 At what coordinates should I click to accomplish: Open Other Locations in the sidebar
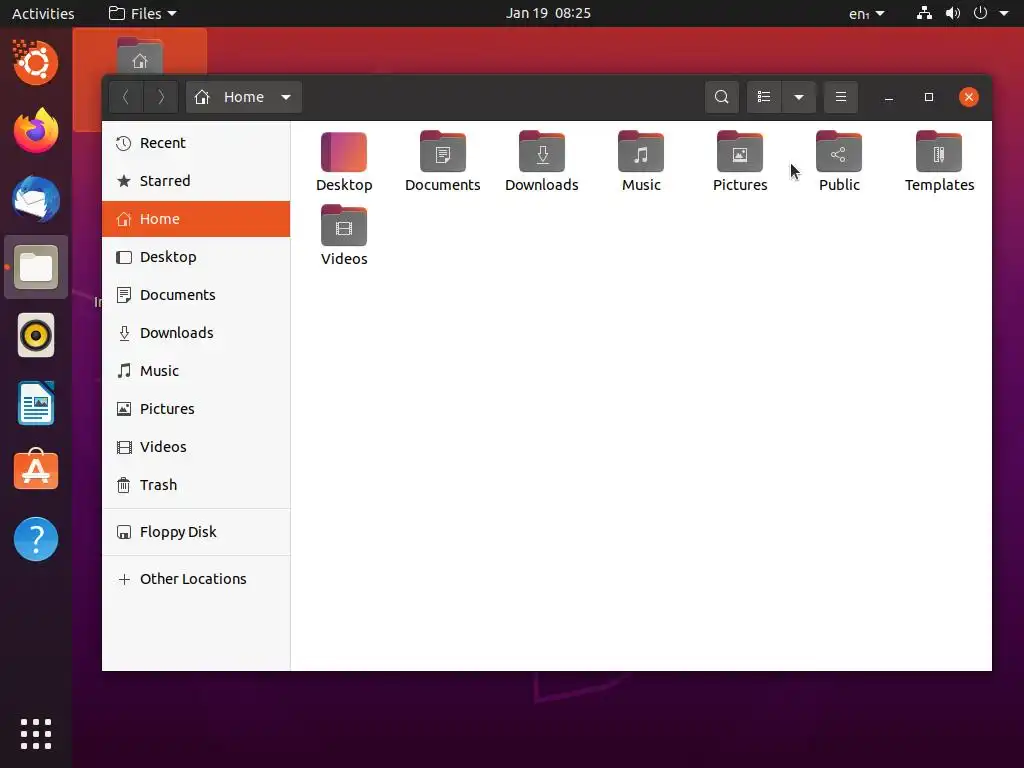click(196, 579)
